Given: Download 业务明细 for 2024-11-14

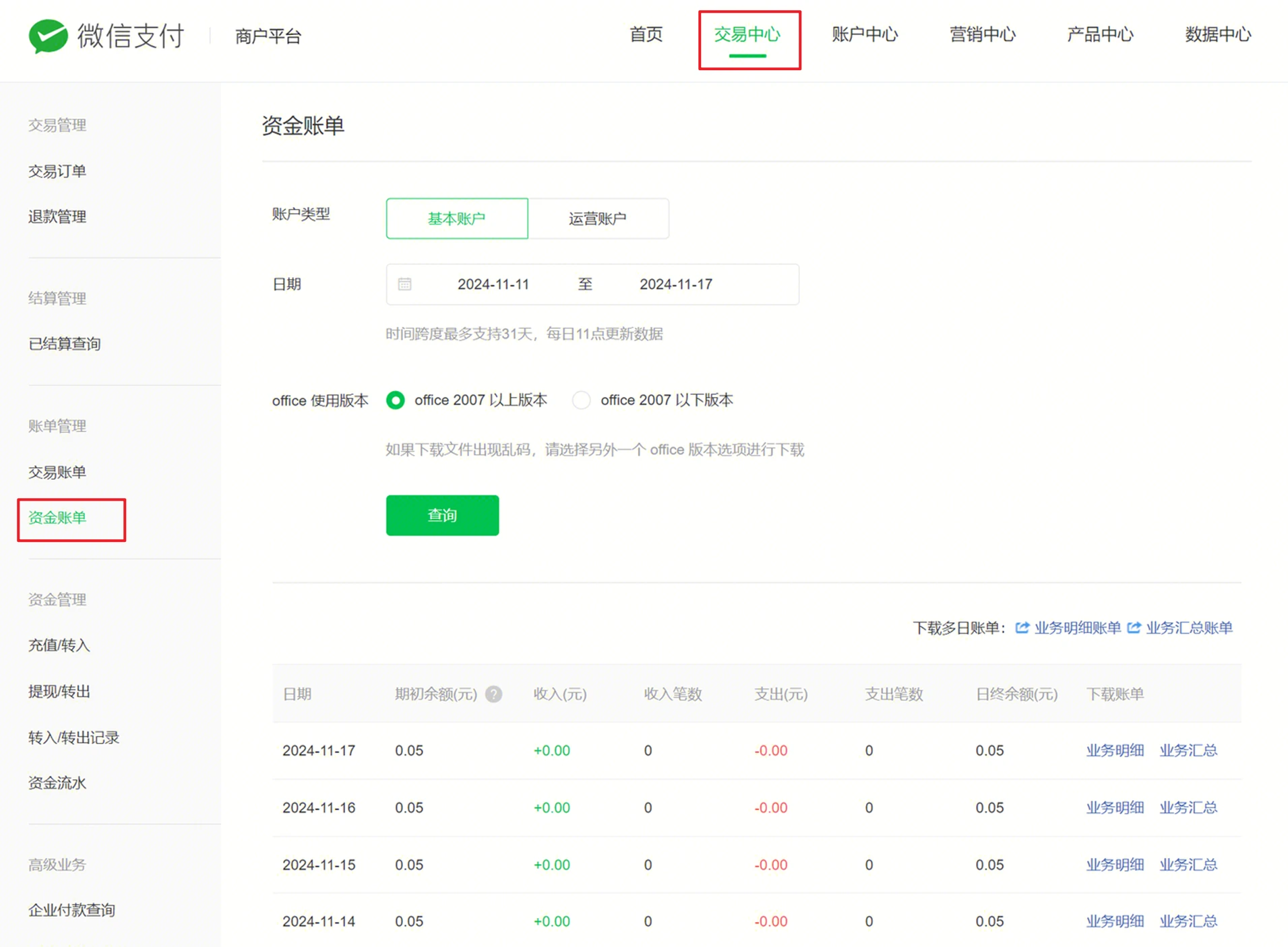Looking at the screenshot, I should pyautogui.click(x=1115, y=921).
